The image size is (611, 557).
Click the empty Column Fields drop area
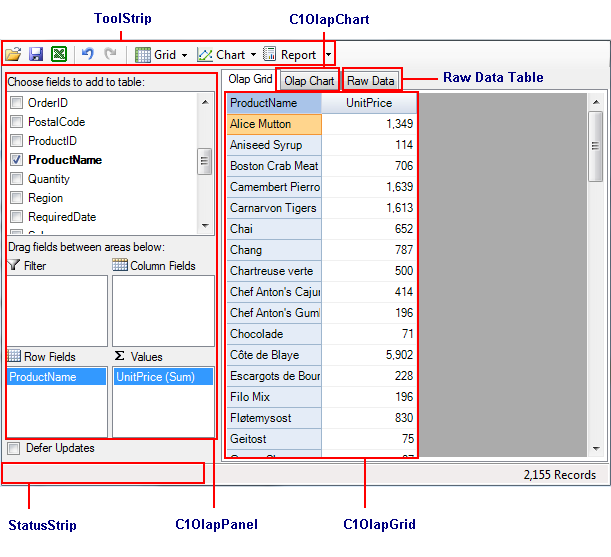click(163, 311)
